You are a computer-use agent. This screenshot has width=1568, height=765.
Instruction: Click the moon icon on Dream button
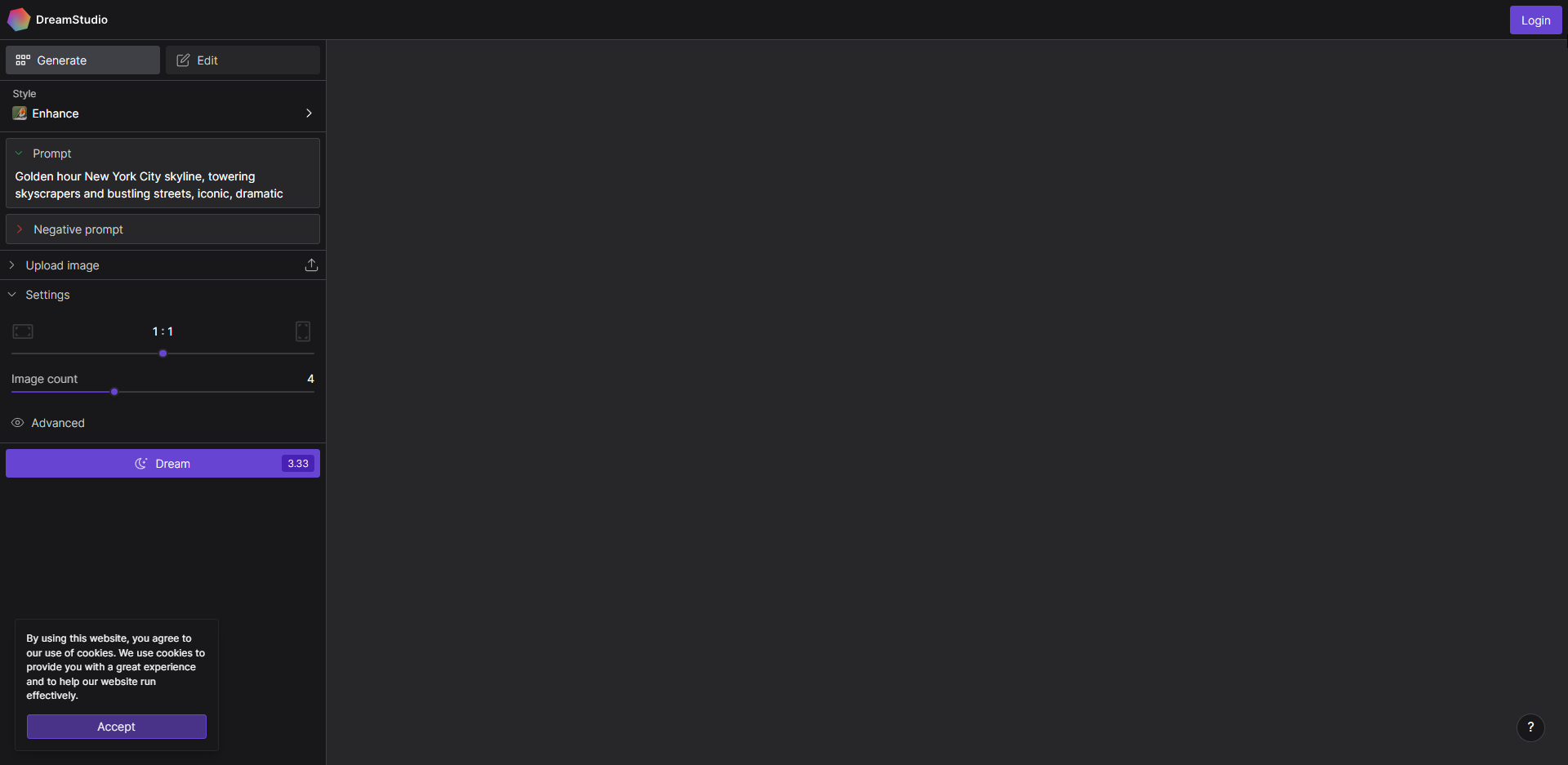click(x=141, y=464)
